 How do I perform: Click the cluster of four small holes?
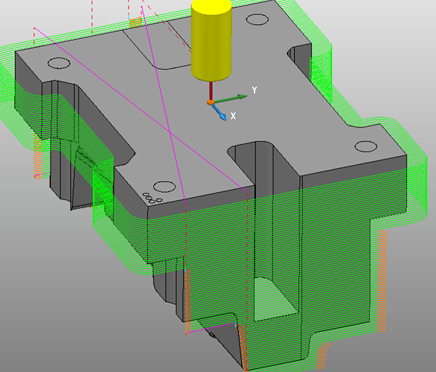tap(152, 198)
